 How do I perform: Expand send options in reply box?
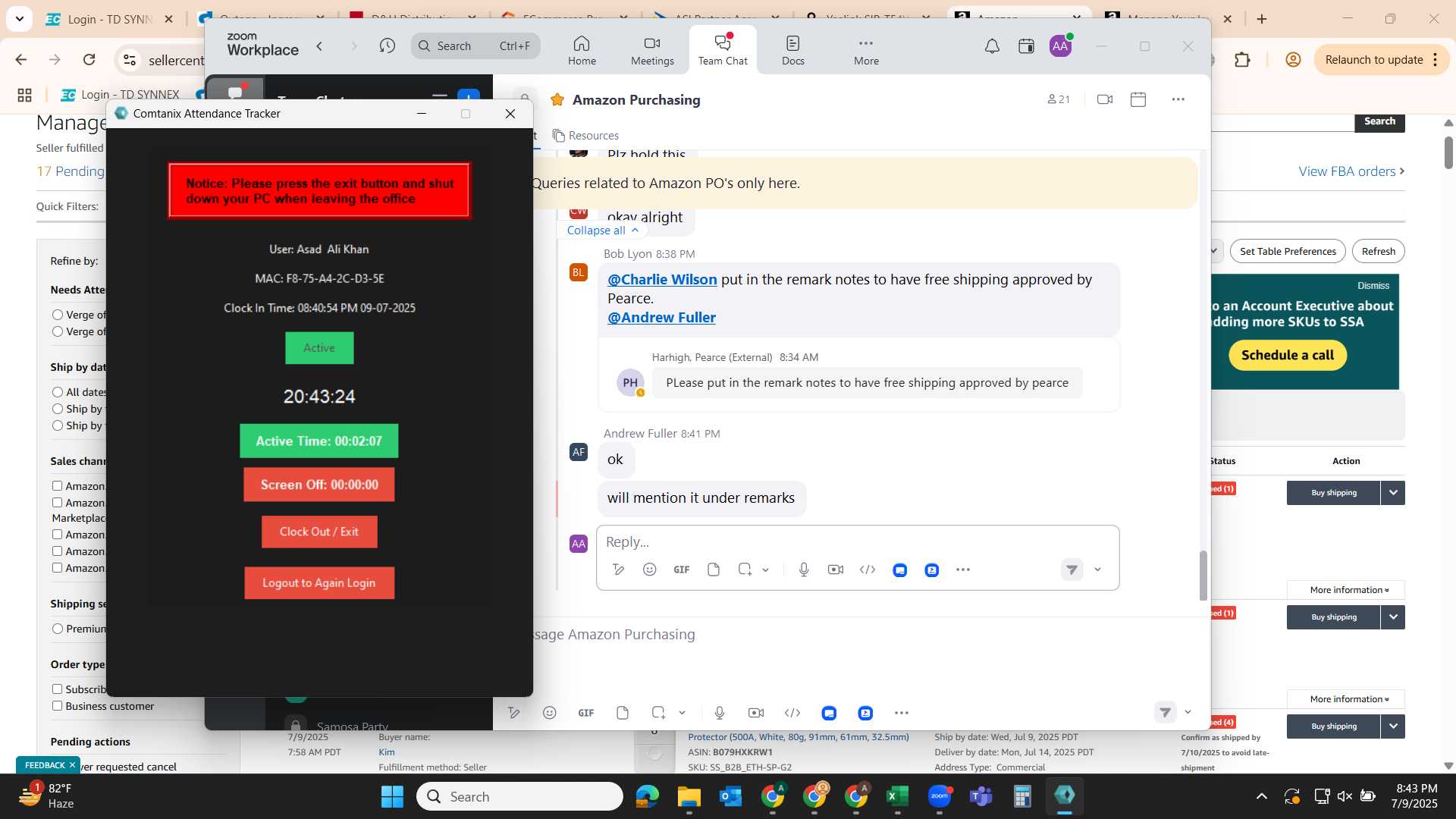[x=1097, y=570]
